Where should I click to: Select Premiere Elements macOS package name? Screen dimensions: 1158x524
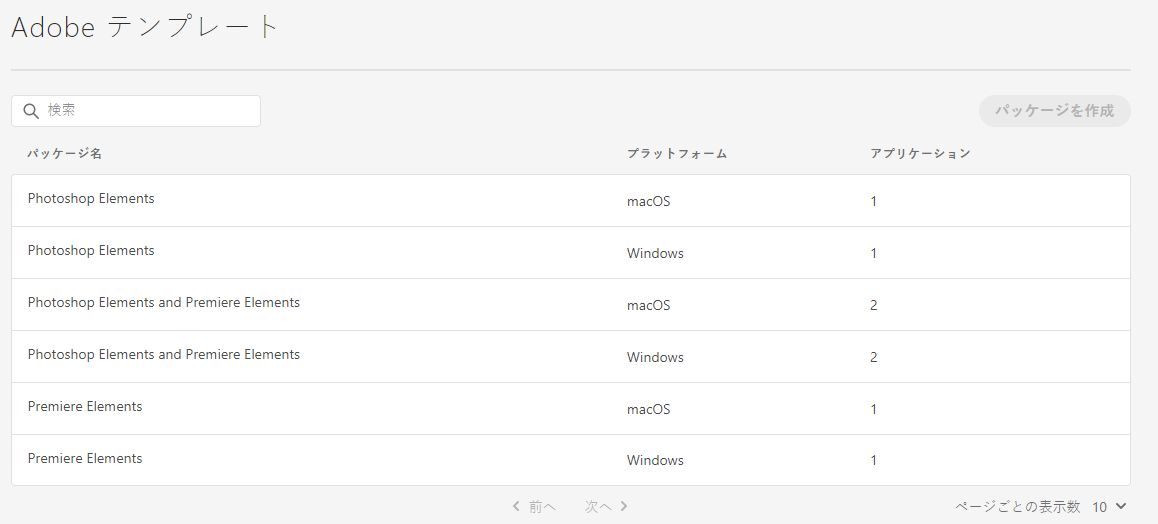(85, 407)
